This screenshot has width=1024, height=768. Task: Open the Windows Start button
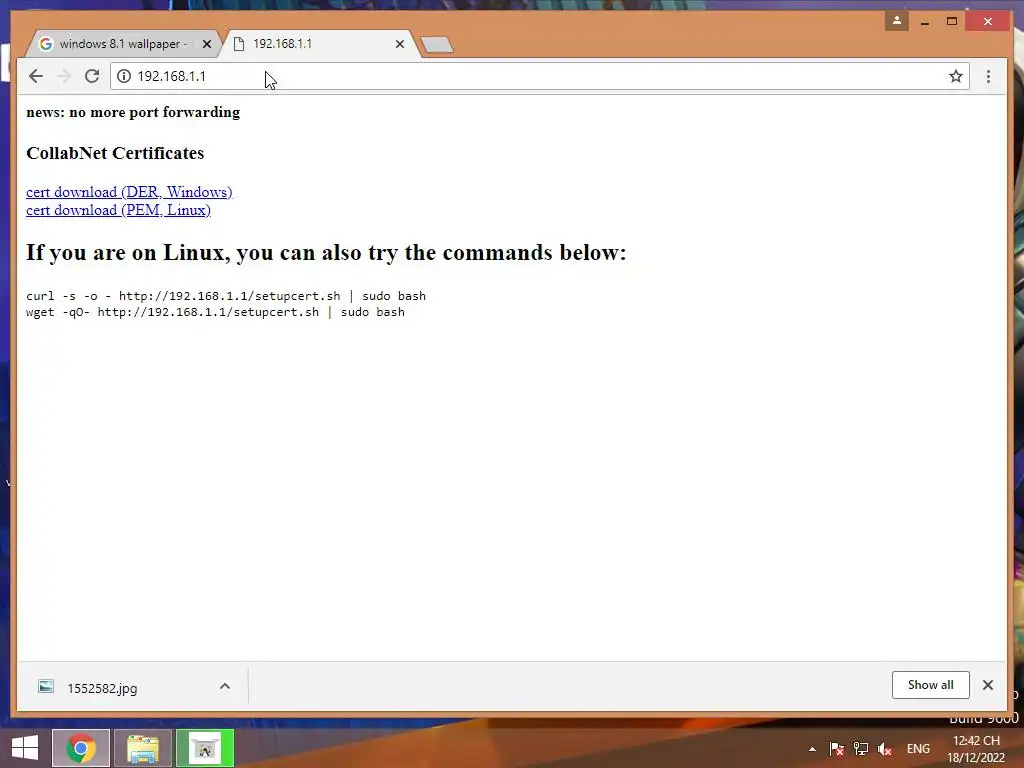[25, 748]
